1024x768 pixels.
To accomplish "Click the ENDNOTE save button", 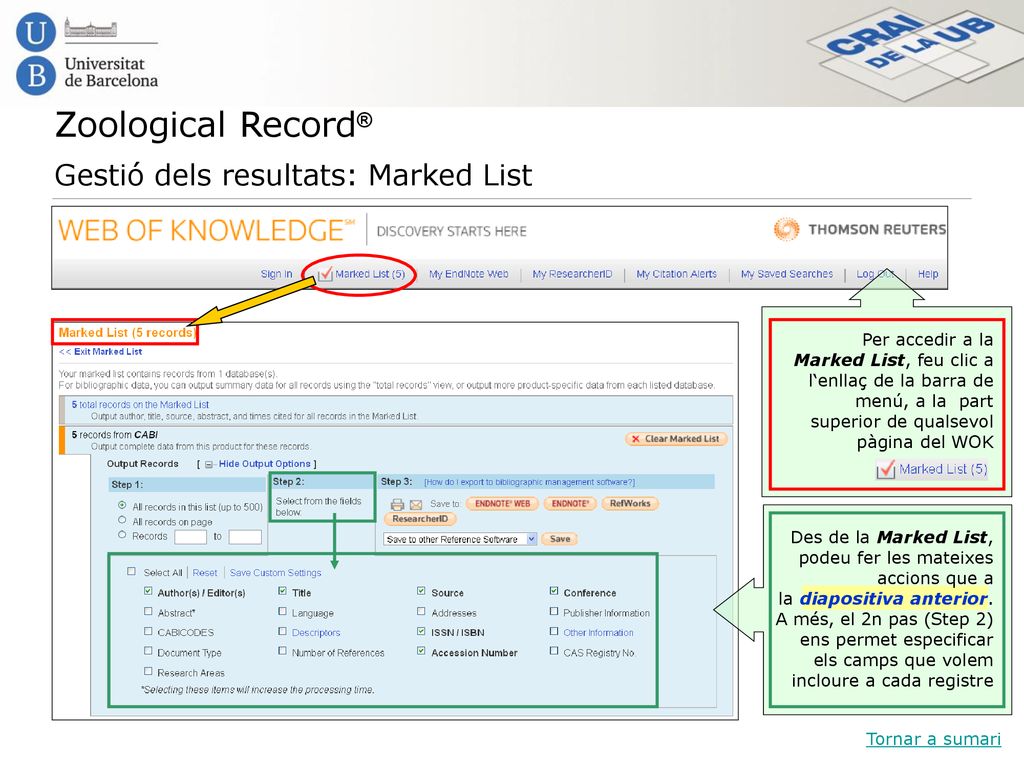I will pos(569,504).
